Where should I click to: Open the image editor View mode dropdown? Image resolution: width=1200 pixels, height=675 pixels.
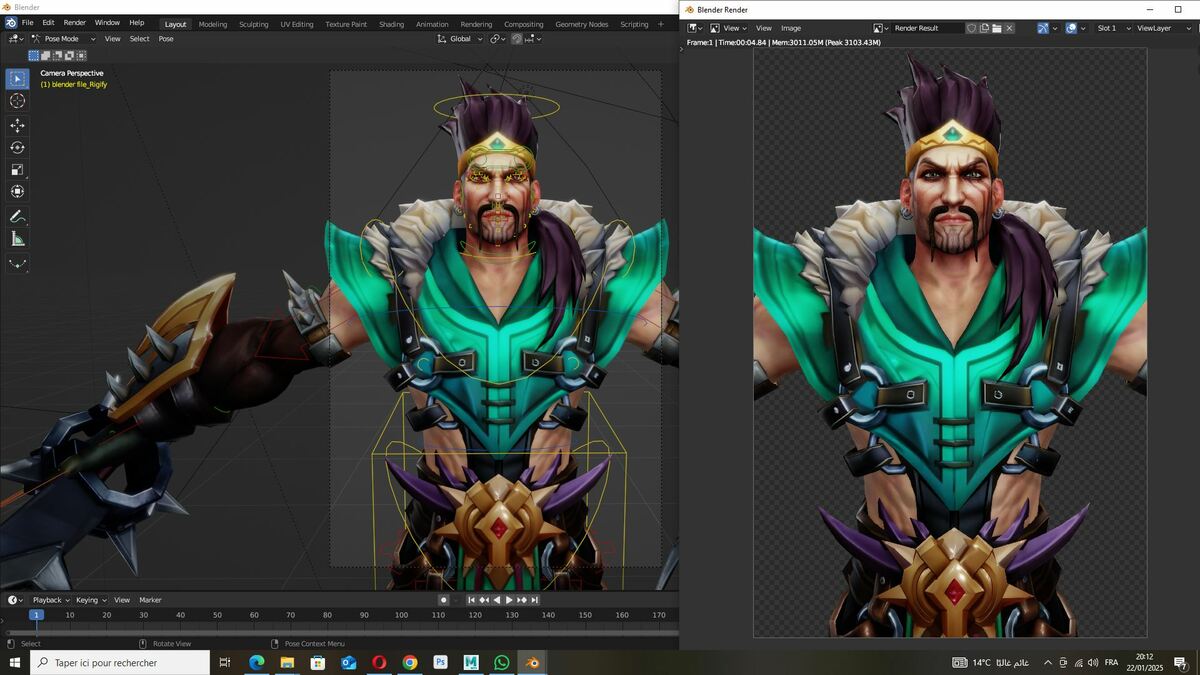(727, 28)
